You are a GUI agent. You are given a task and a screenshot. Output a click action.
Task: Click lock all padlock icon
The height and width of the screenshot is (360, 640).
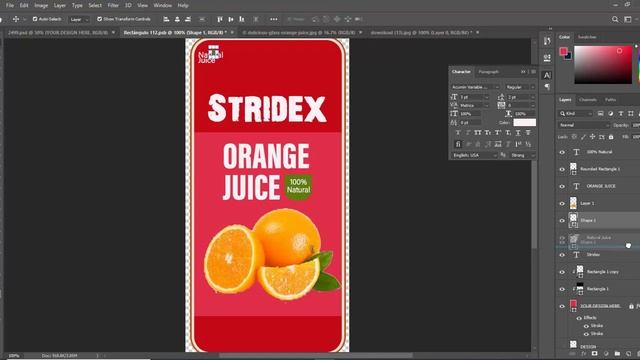[611, 137]
